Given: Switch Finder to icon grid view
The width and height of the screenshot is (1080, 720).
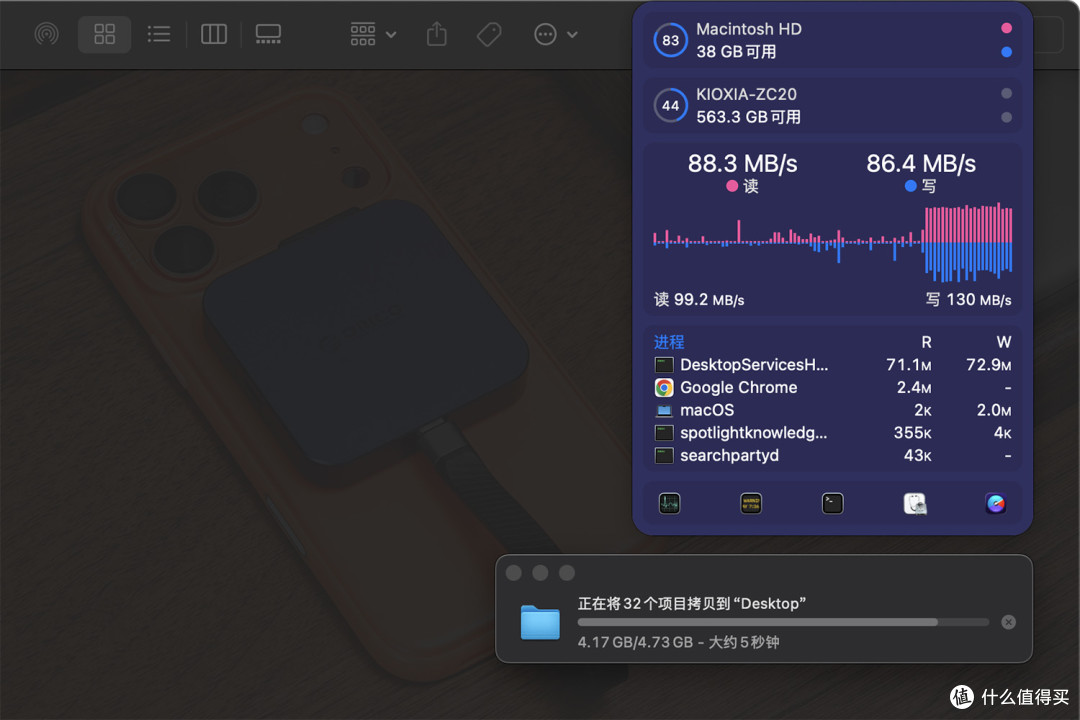Looking at the screenshot, I should coord(105,34).
